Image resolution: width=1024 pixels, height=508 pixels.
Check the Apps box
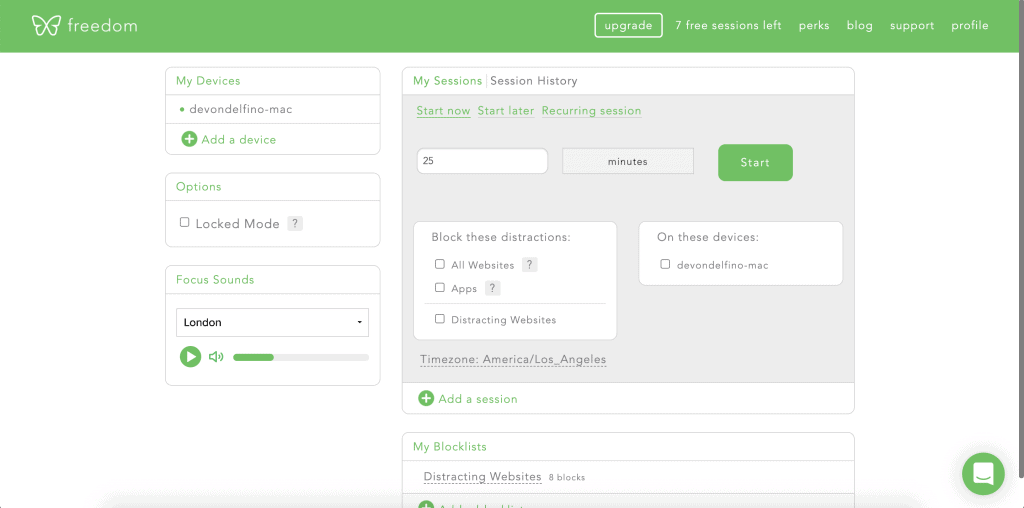(440, 287)
